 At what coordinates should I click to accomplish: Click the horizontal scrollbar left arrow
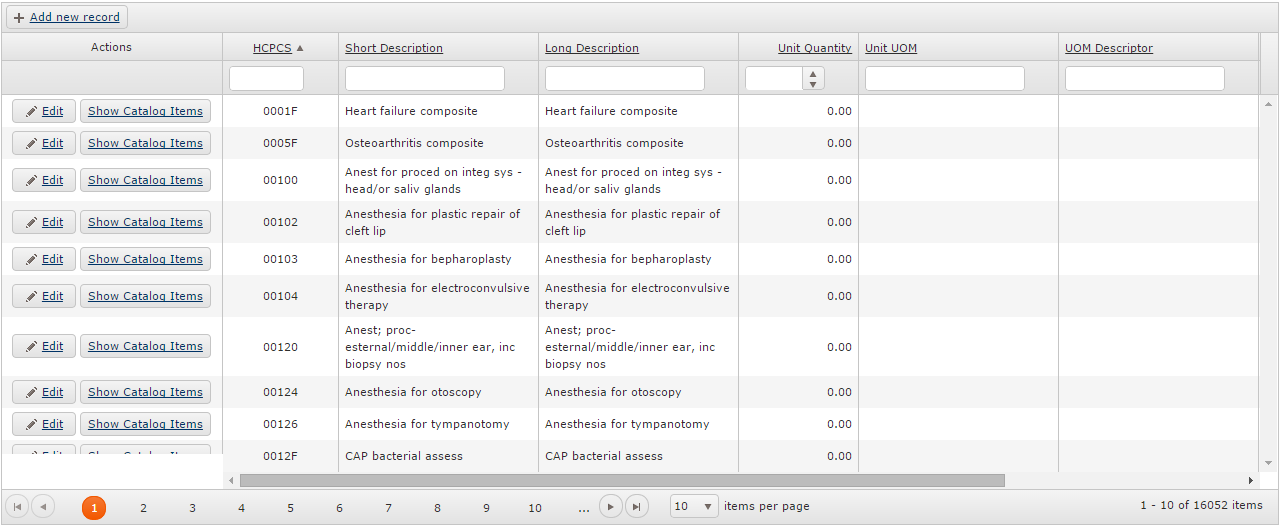click(231, 481)
